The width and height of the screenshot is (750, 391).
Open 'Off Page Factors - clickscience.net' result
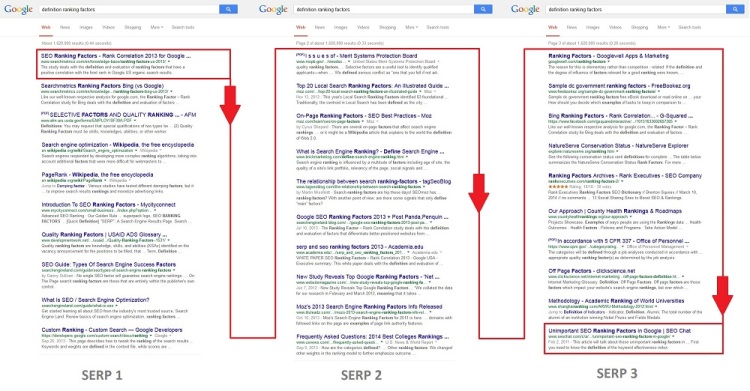[x=592, y=271]
